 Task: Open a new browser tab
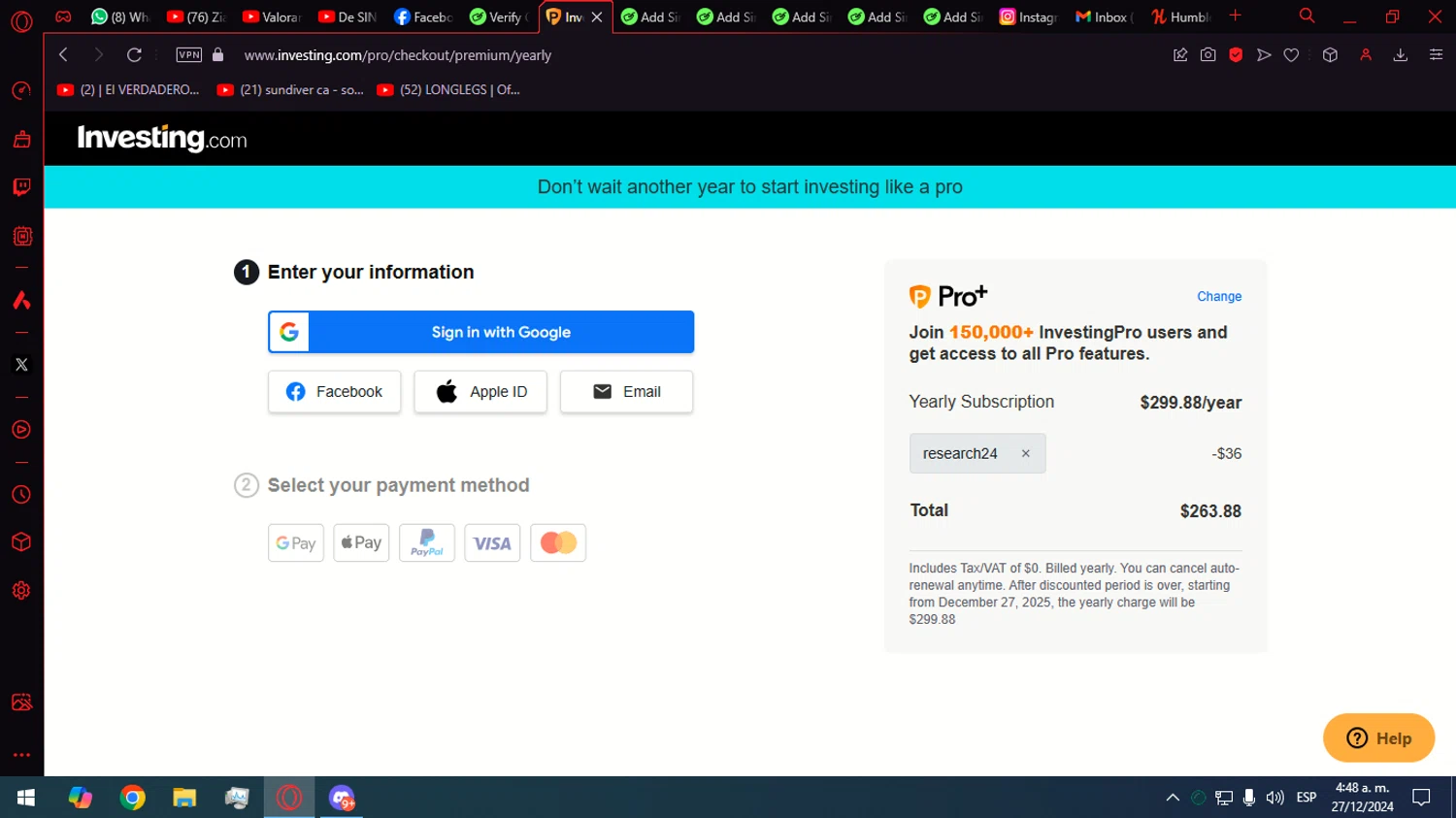1235,16
